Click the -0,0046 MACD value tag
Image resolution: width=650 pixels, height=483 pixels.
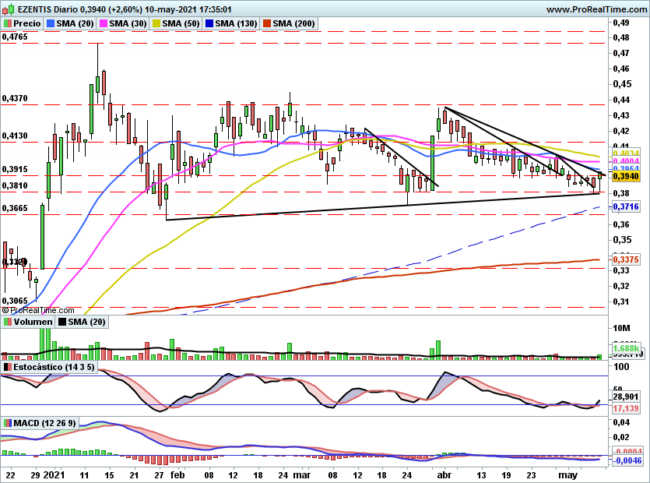click(x=627, y=461)
